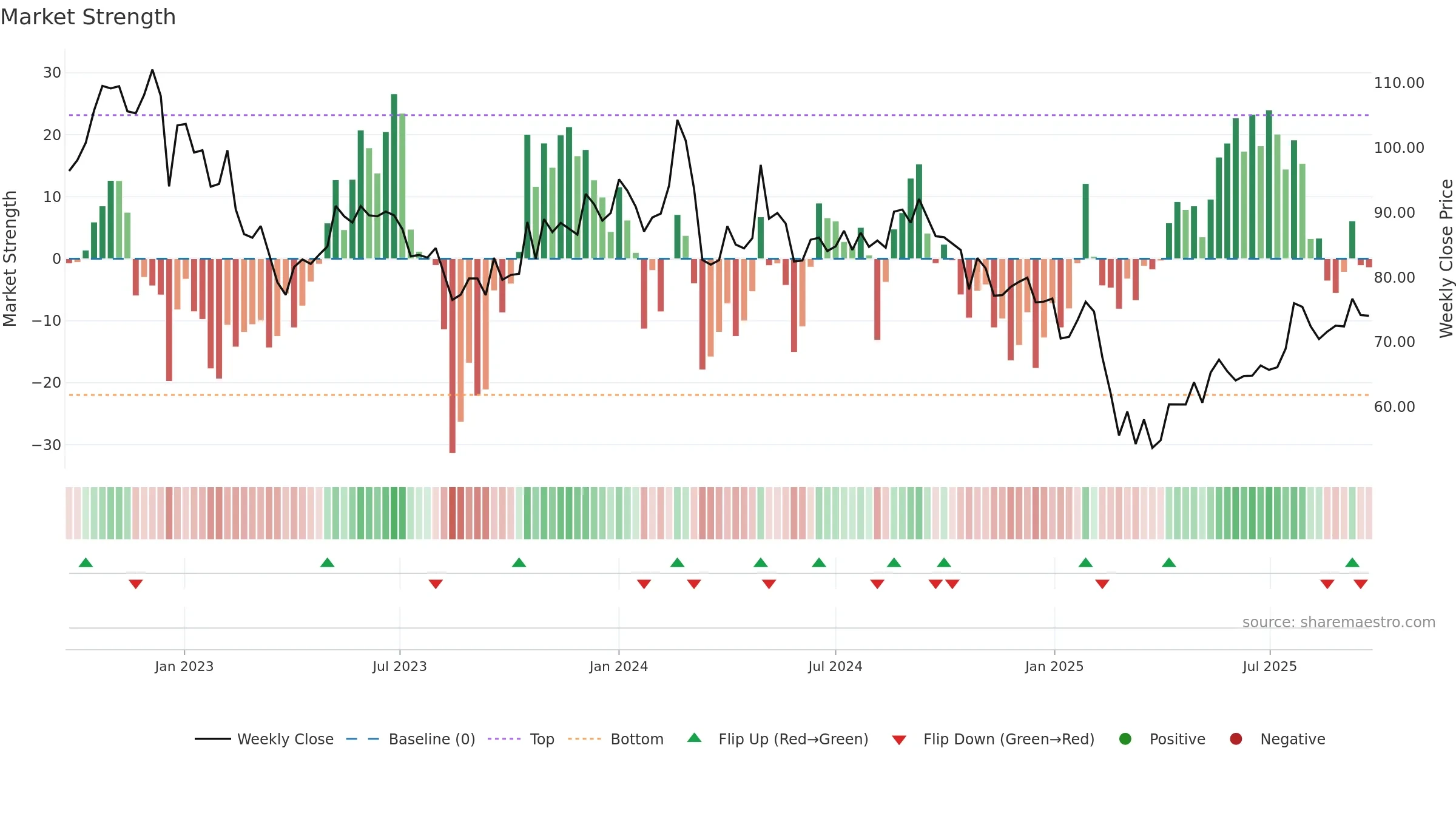The image size is (1456, 819).
Task: Click the red flip-down marker just before Jan 2023
Action: [135, 584]
